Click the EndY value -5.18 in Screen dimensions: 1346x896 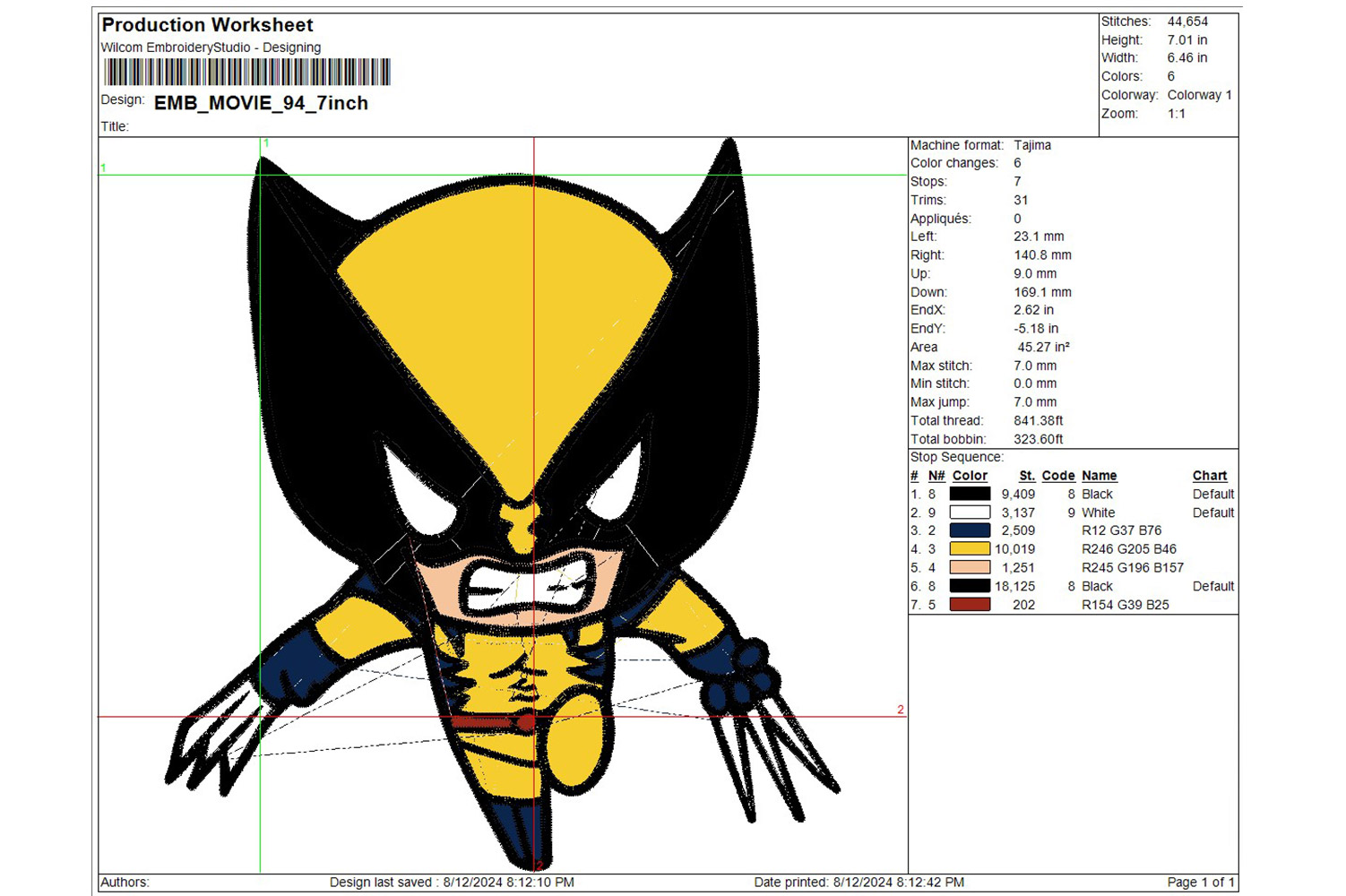[1036, 329]
